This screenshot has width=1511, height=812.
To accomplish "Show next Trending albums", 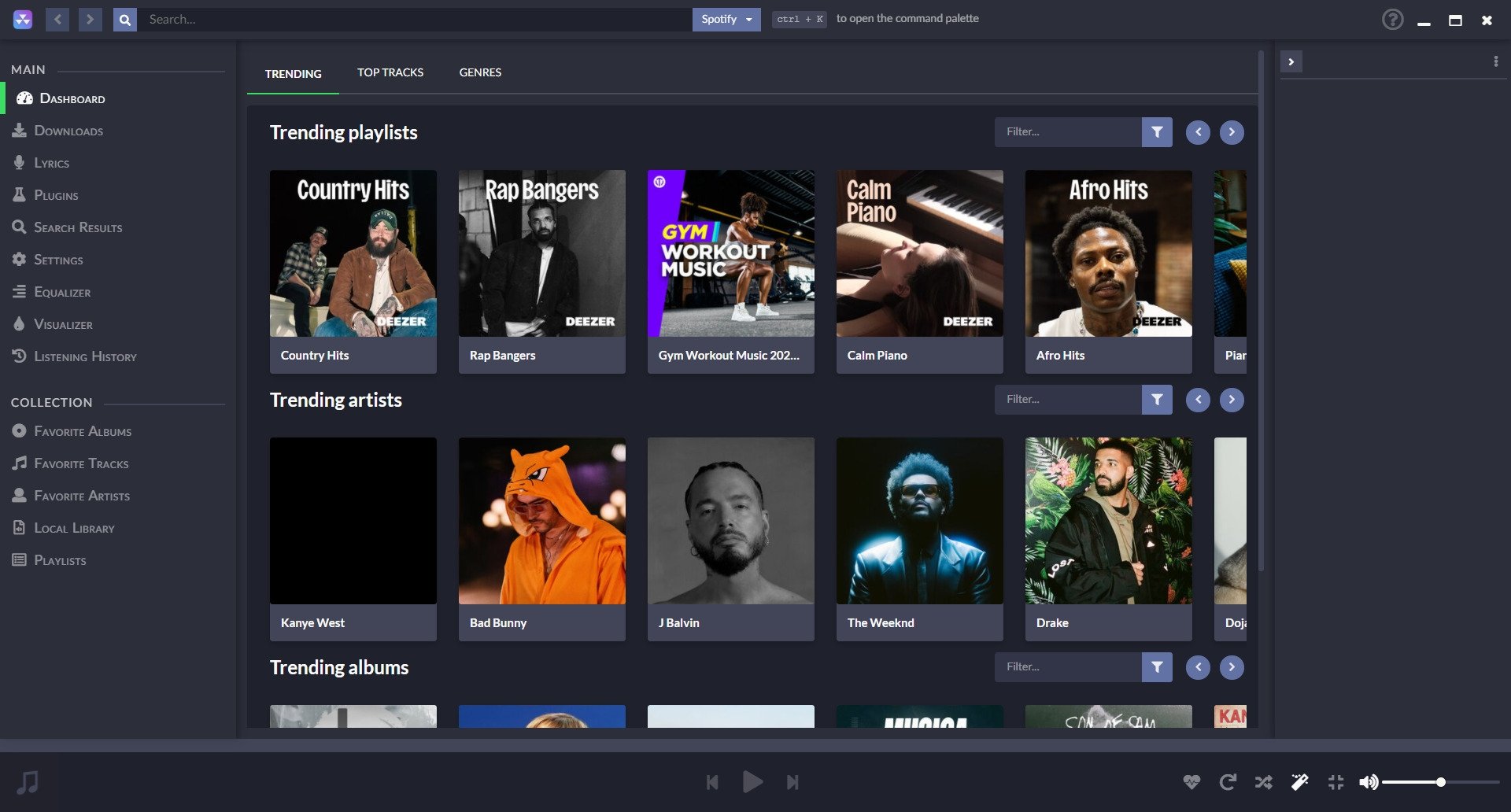I will pos(1232,667).
